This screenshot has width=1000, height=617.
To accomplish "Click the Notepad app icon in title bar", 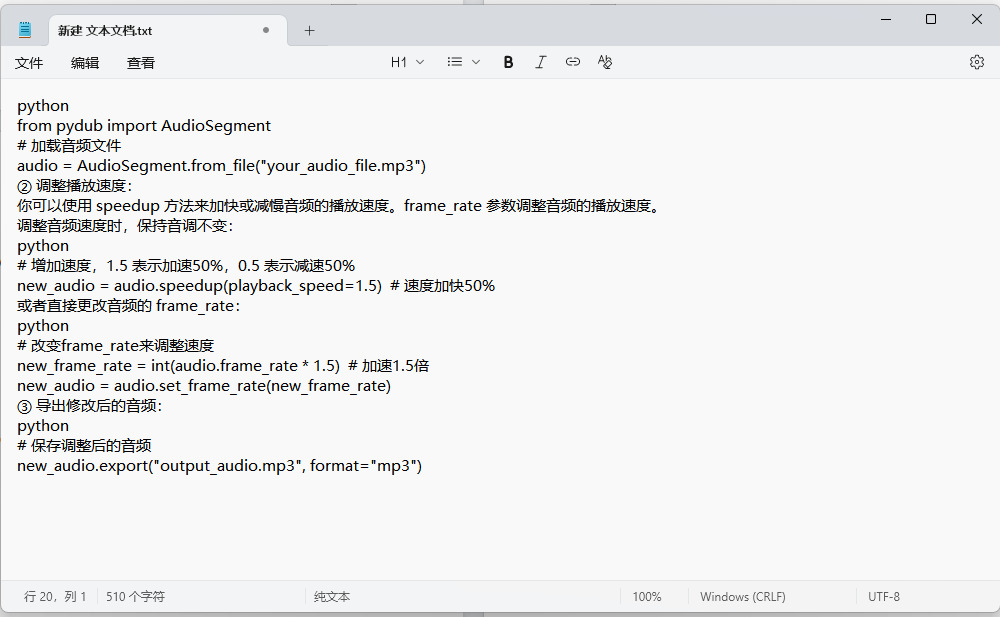I will point(25,30).
